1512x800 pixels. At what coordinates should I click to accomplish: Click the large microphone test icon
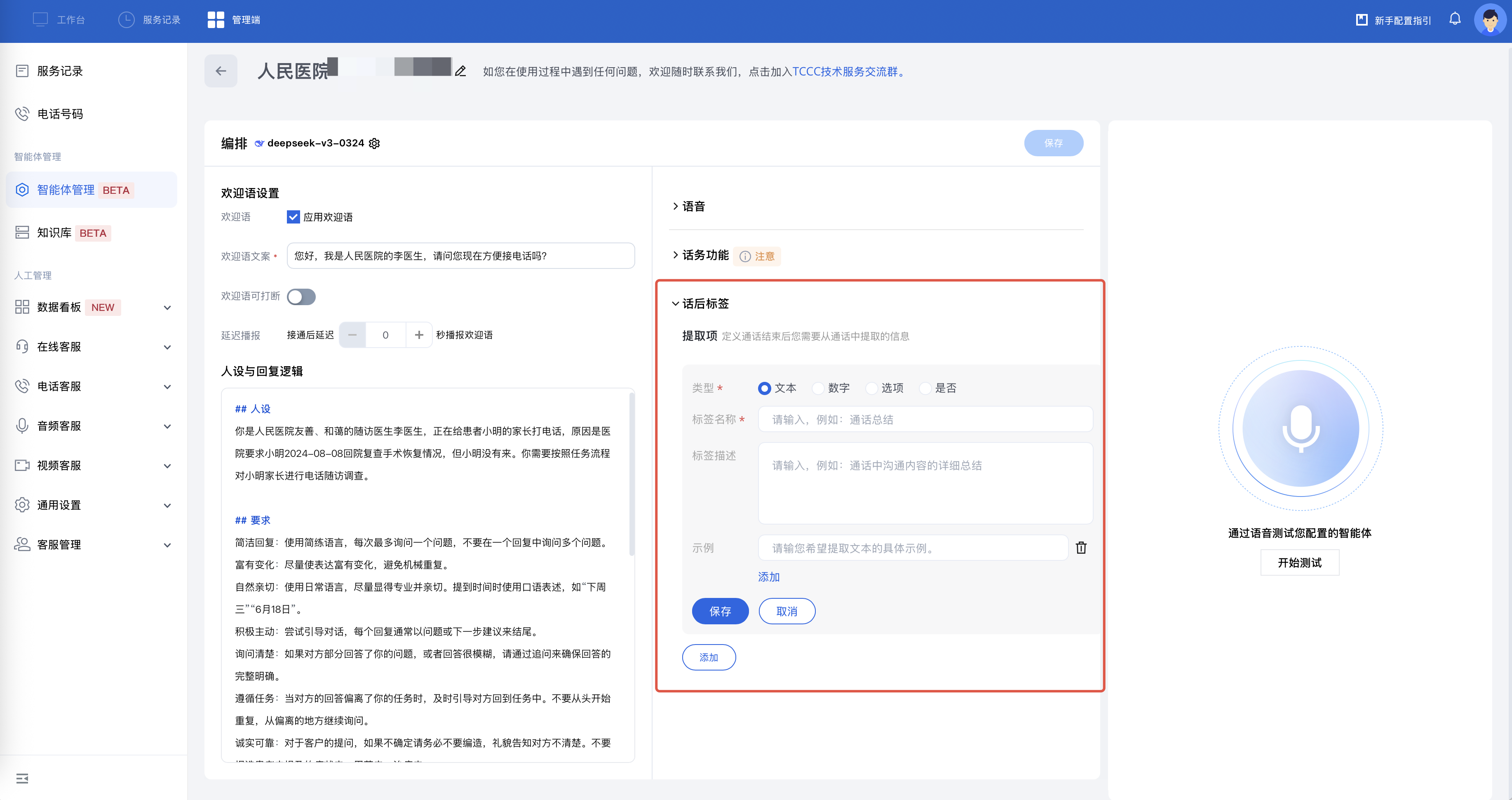1300,429
